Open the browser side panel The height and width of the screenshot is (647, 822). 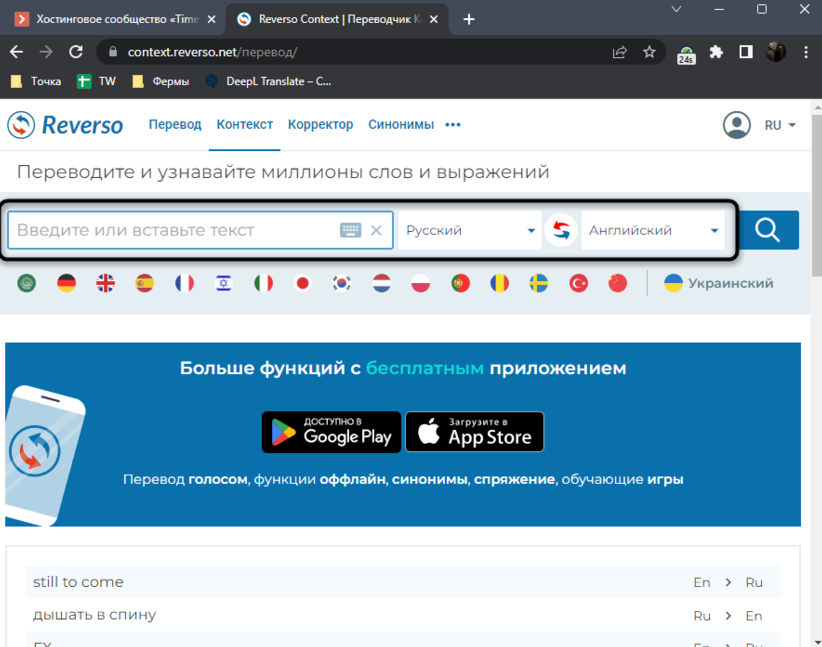(x=745, y=52)
